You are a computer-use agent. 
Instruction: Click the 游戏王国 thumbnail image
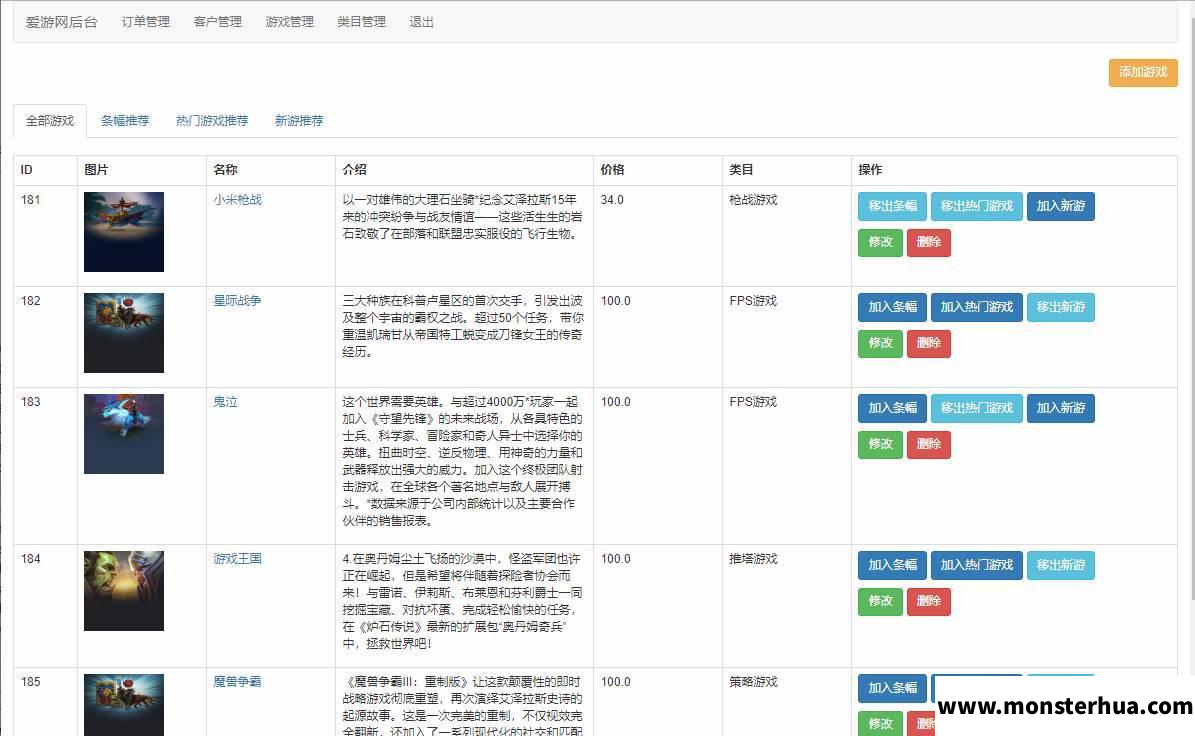[x=123, y=591]
